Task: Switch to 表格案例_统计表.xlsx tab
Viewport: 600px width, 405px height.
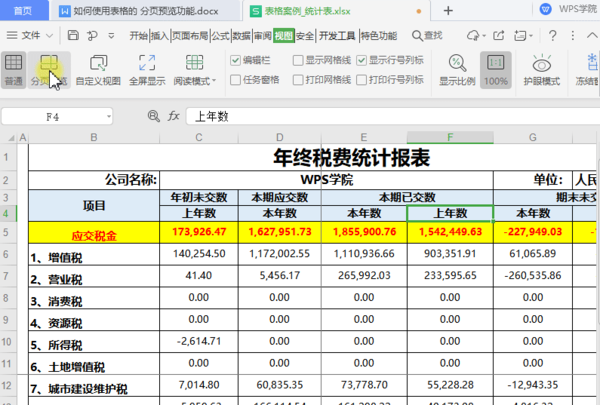Action: [x=336, y=11]
